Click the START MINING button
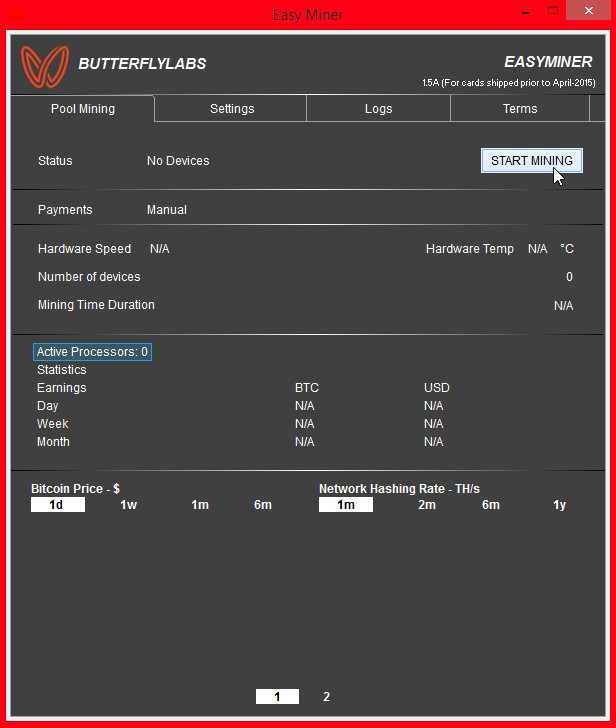This screenshot has height=728, width=616. tap(532, 161)
